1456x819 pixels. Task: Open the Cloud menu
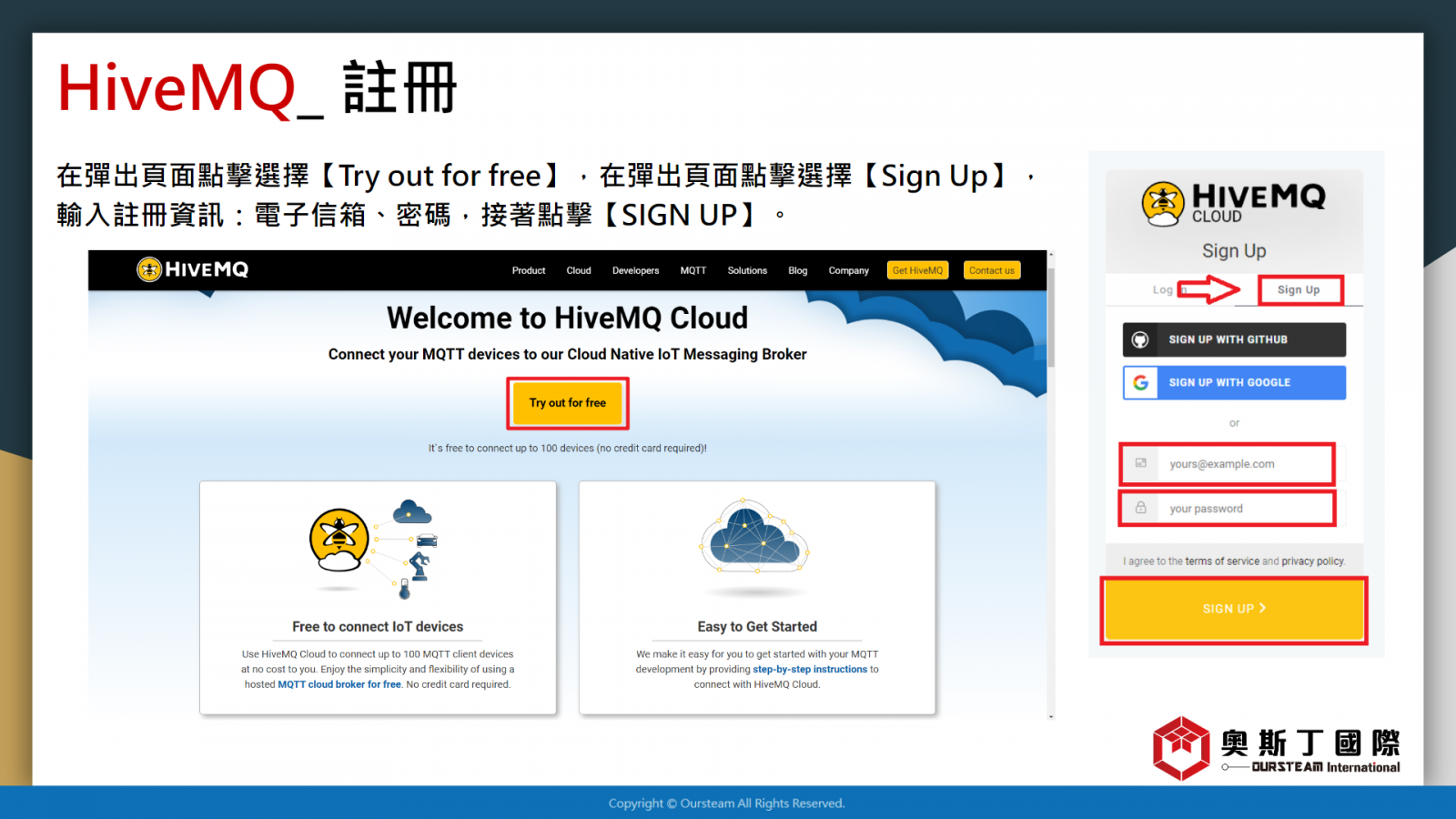pyautogui.click(x=579, y=270)
